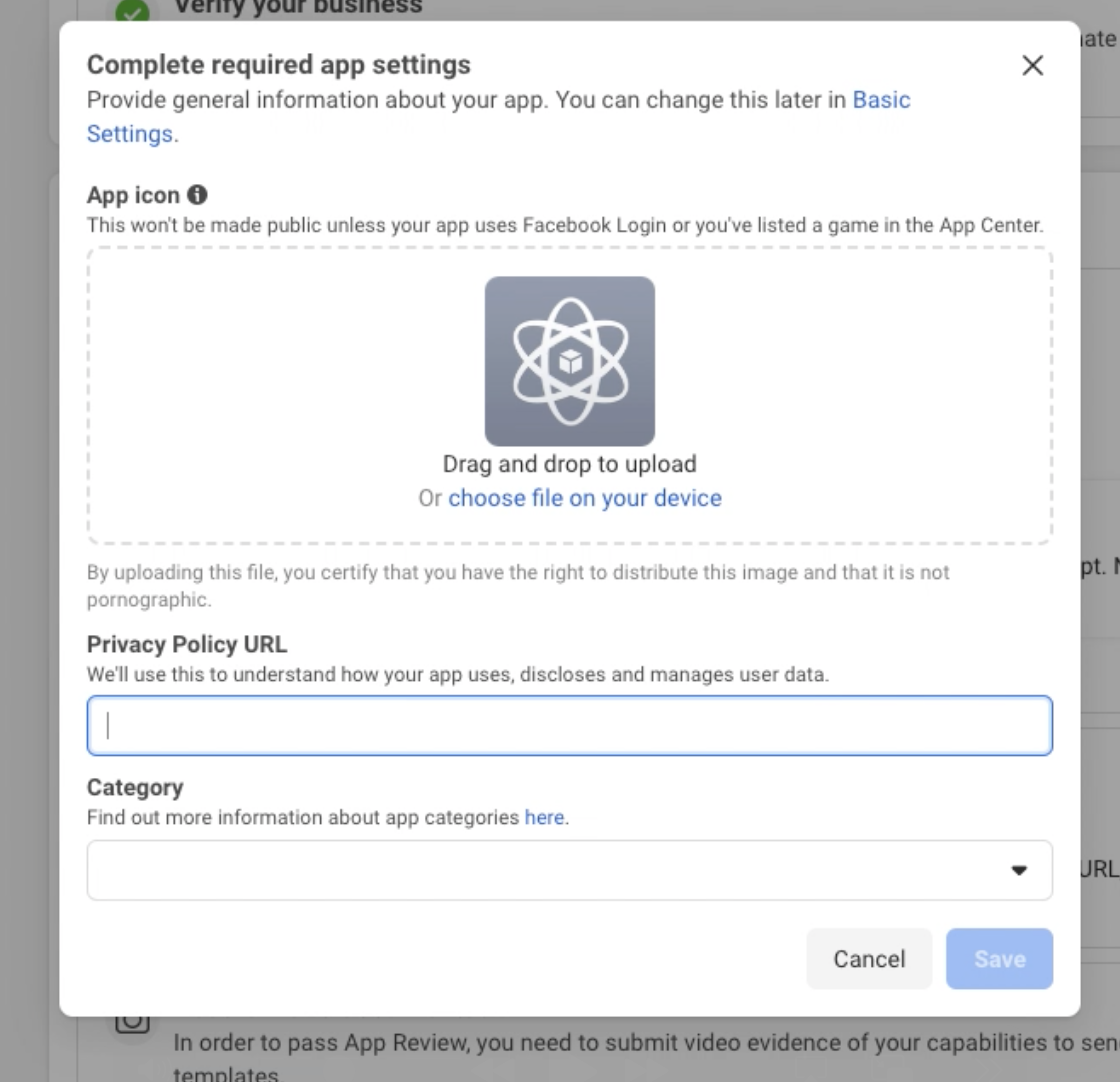This screenshot has height=1082, width=1120.
Task: Open the Basic Settings link
Action: 499,116
